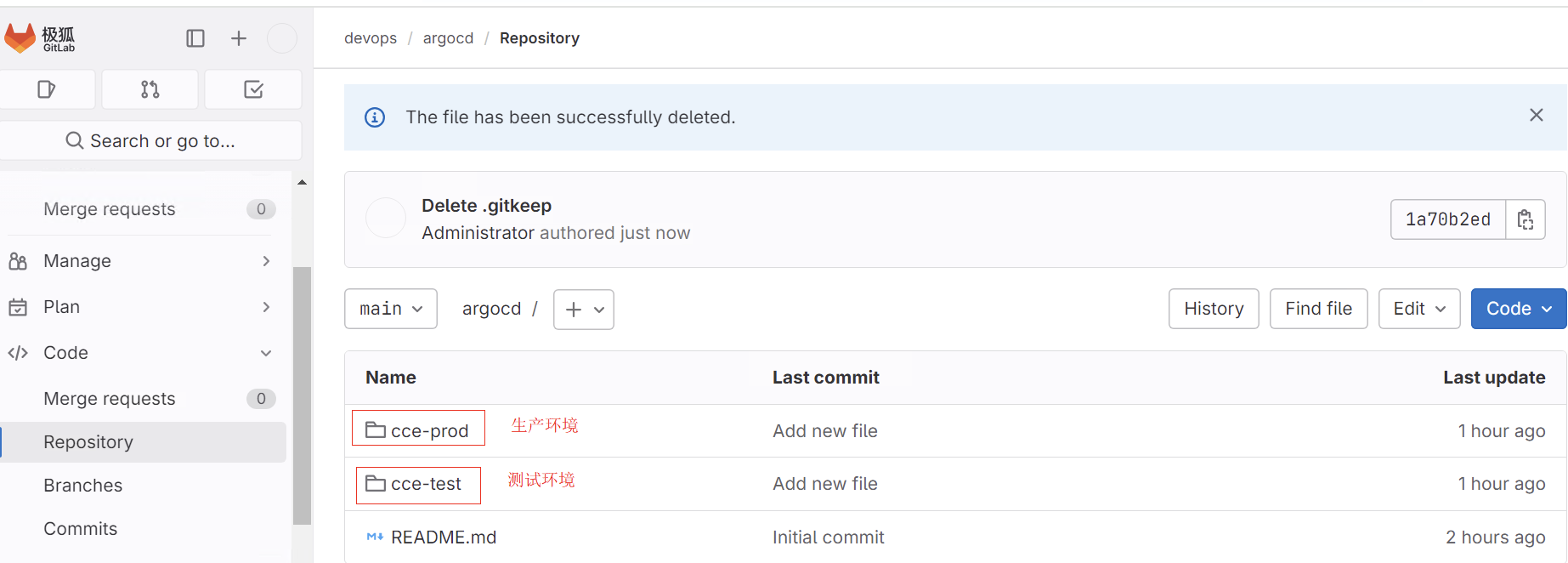Viewport: 1568px width, 563px height.
Task: Click the user avatar in sidebar
Action: tap(282, 38)
